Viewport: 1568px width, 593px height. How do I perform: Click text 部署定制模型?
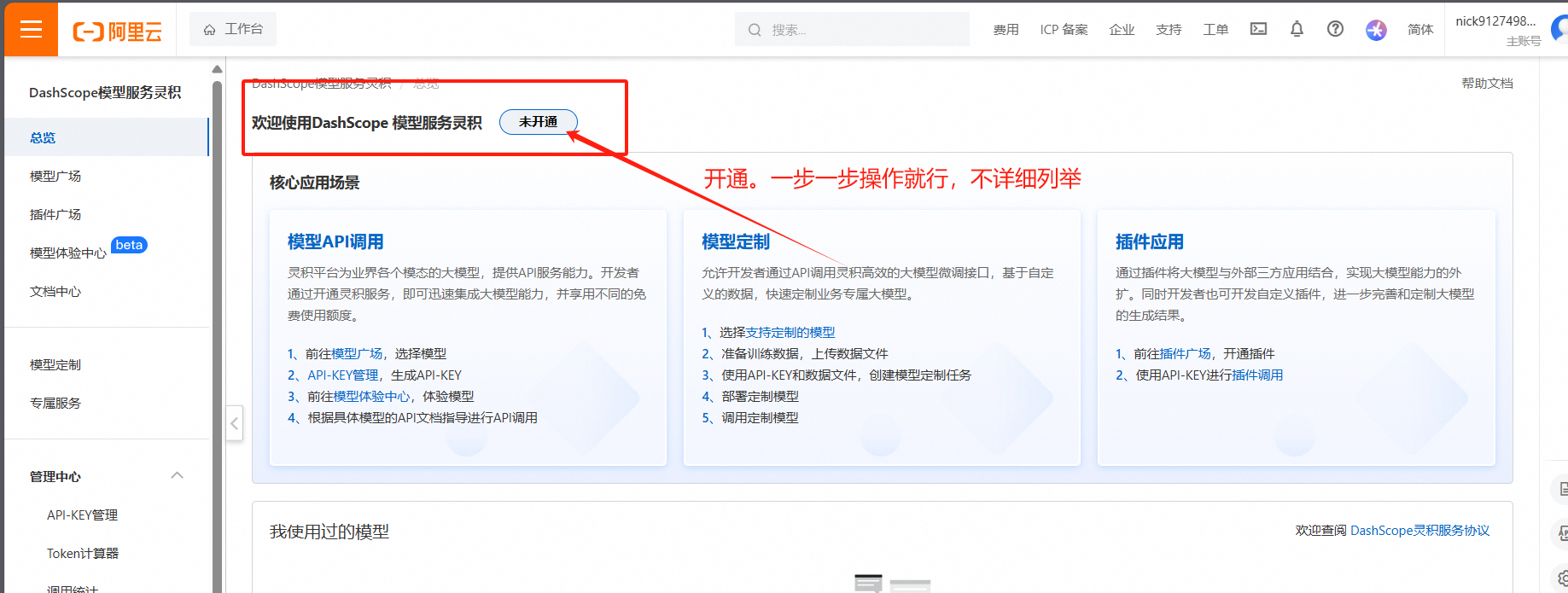pos(760,396)
